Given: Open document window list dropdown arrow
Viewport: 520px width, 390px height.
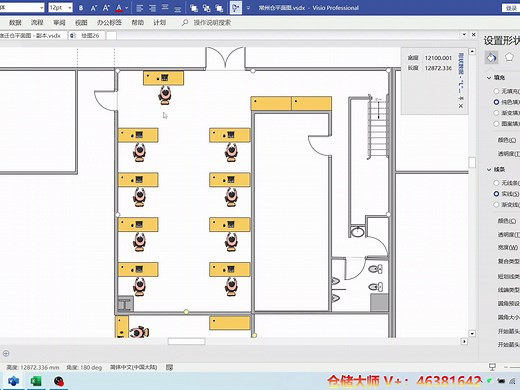Looking at the screenshot, I should [x=464, y=35].
